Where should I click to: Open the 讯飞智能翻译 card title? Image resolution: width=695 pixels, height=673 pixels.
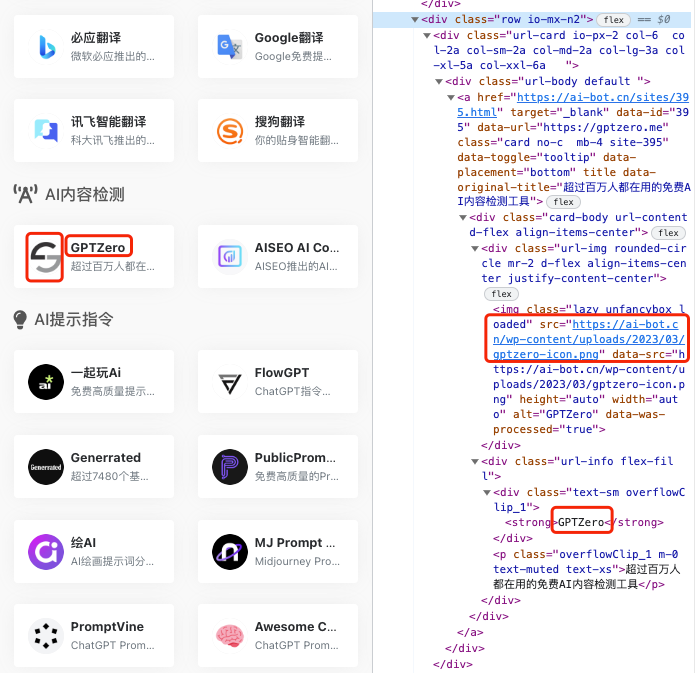[109, 121]
